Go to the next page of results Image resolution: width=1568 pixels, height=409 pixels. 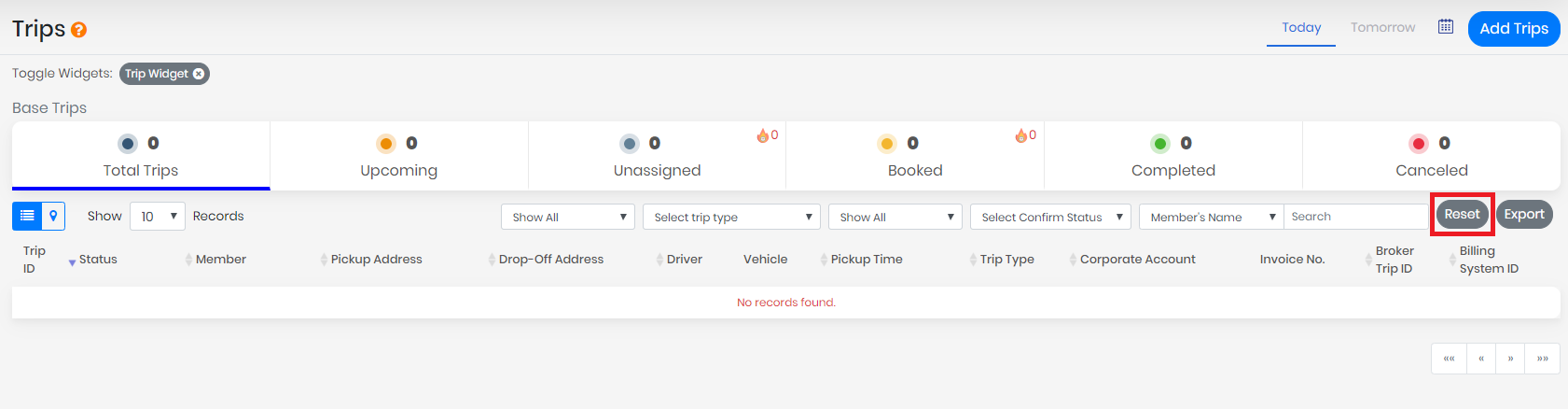tap(1510, 359)
